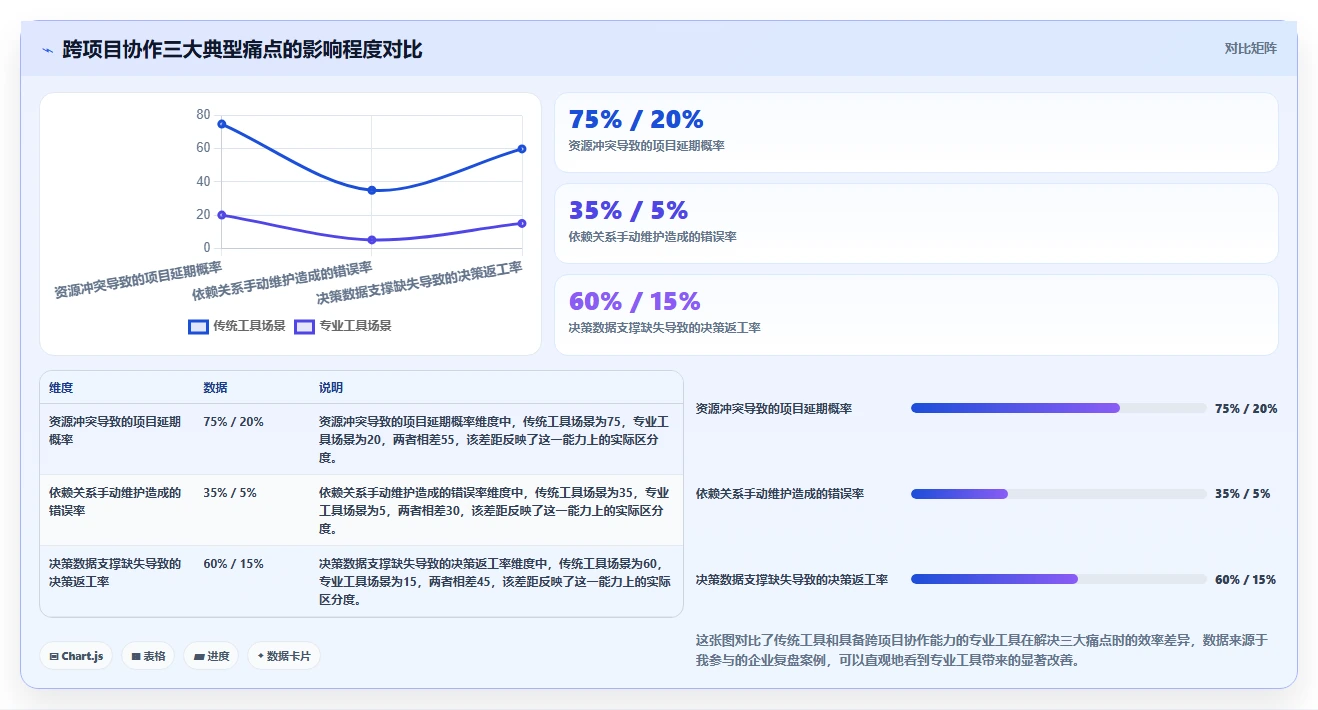Click table cell 75% / 20%
The width and height of the screenshot is (1318, 710).
[233, 422]
